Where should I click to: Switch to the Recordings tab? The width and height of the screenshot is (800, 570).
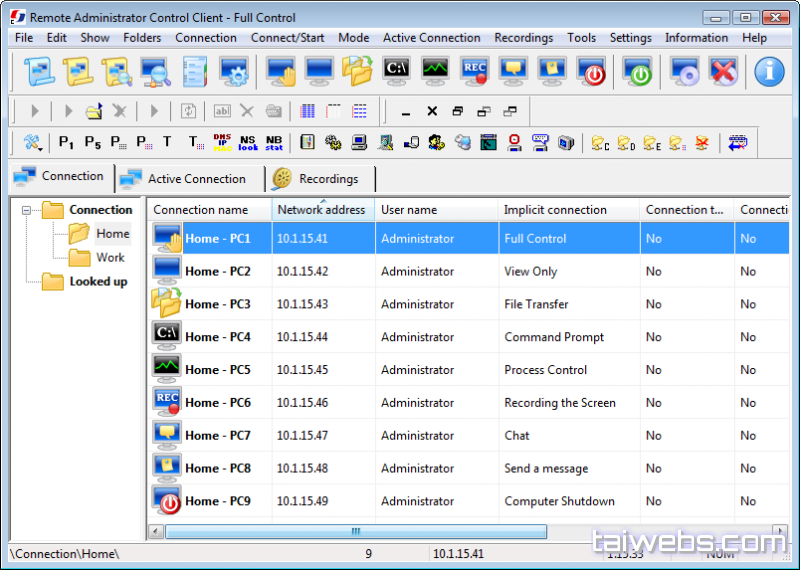tap(327, 179)
